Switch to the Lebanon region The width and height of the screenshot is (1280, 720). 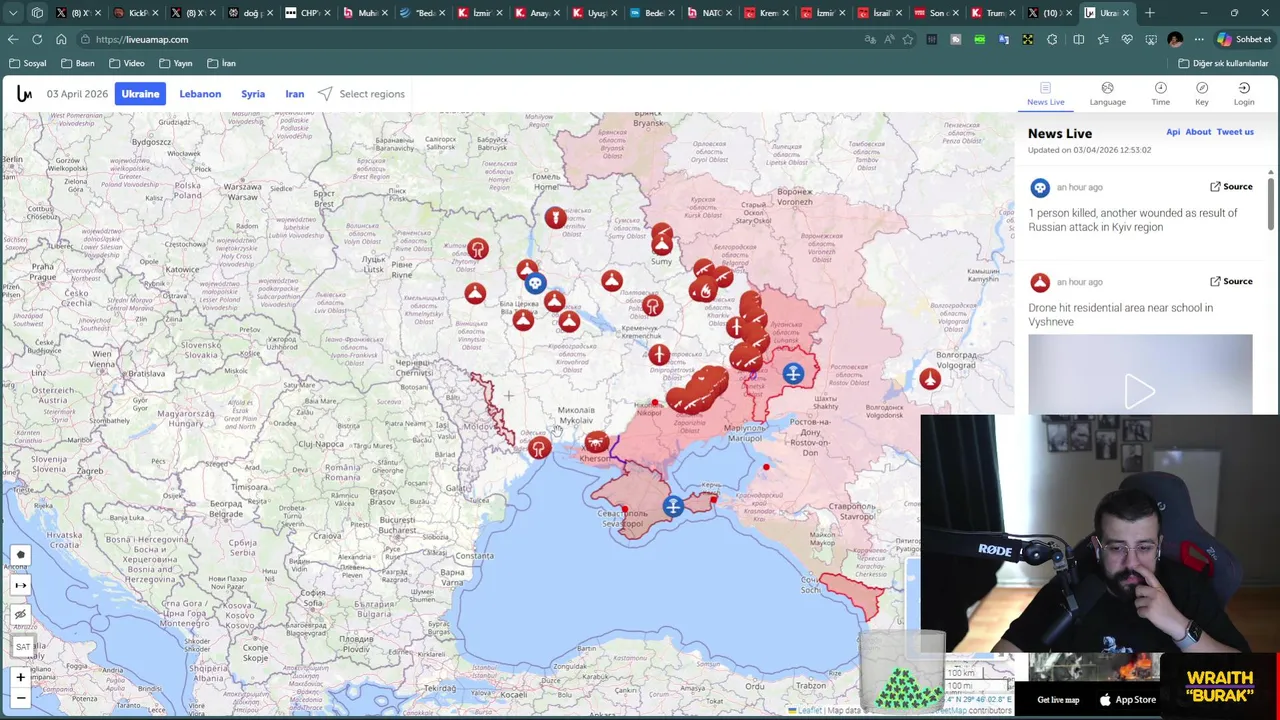pyautogui.click(x=200, y=94)
